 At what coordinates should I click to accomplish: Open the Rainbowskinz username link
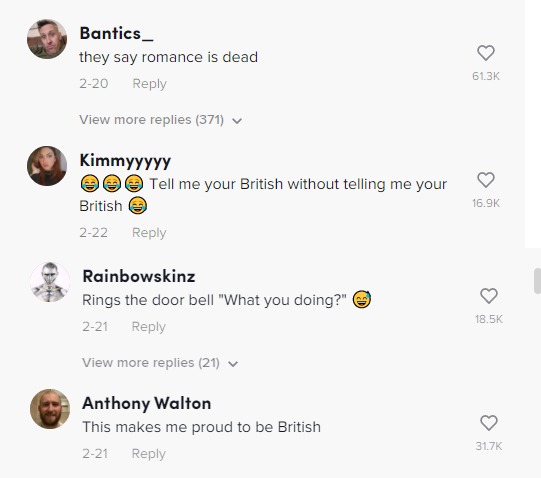[x=139, y=276]
